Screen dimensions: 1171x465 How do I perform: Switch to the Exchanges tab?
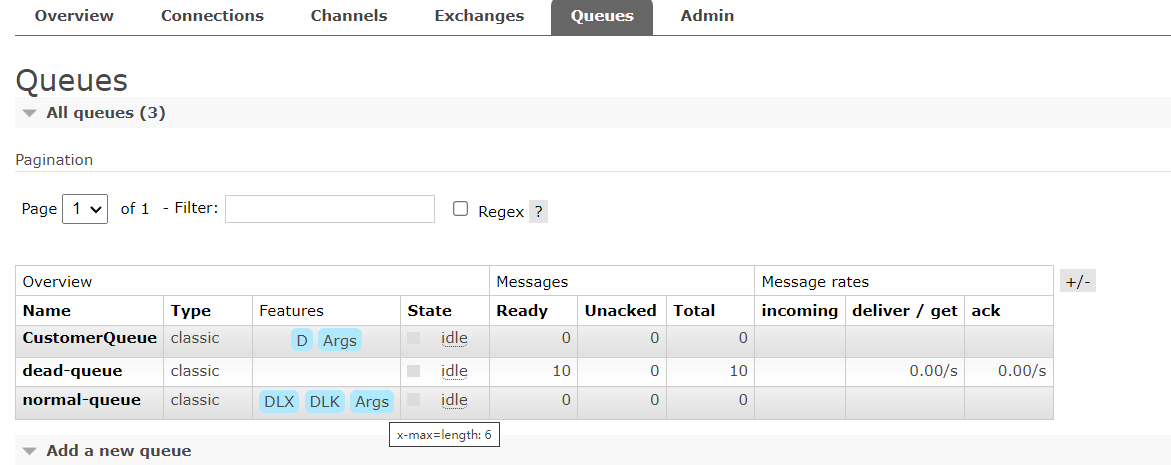pos(479,16)
